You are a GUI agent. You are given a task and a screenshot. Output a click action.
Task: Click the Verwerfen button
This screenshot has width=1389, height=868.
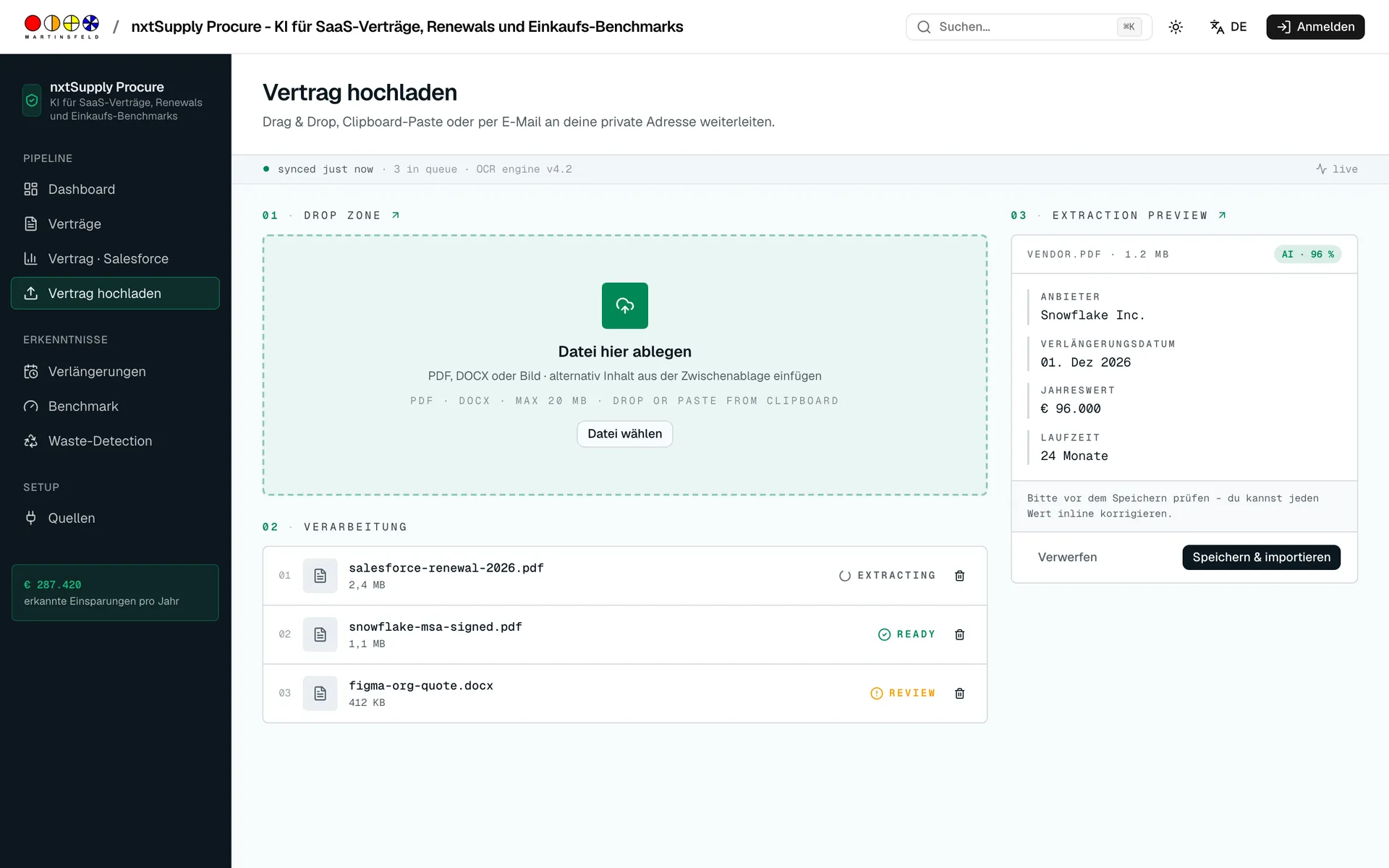coord(1067,557)
